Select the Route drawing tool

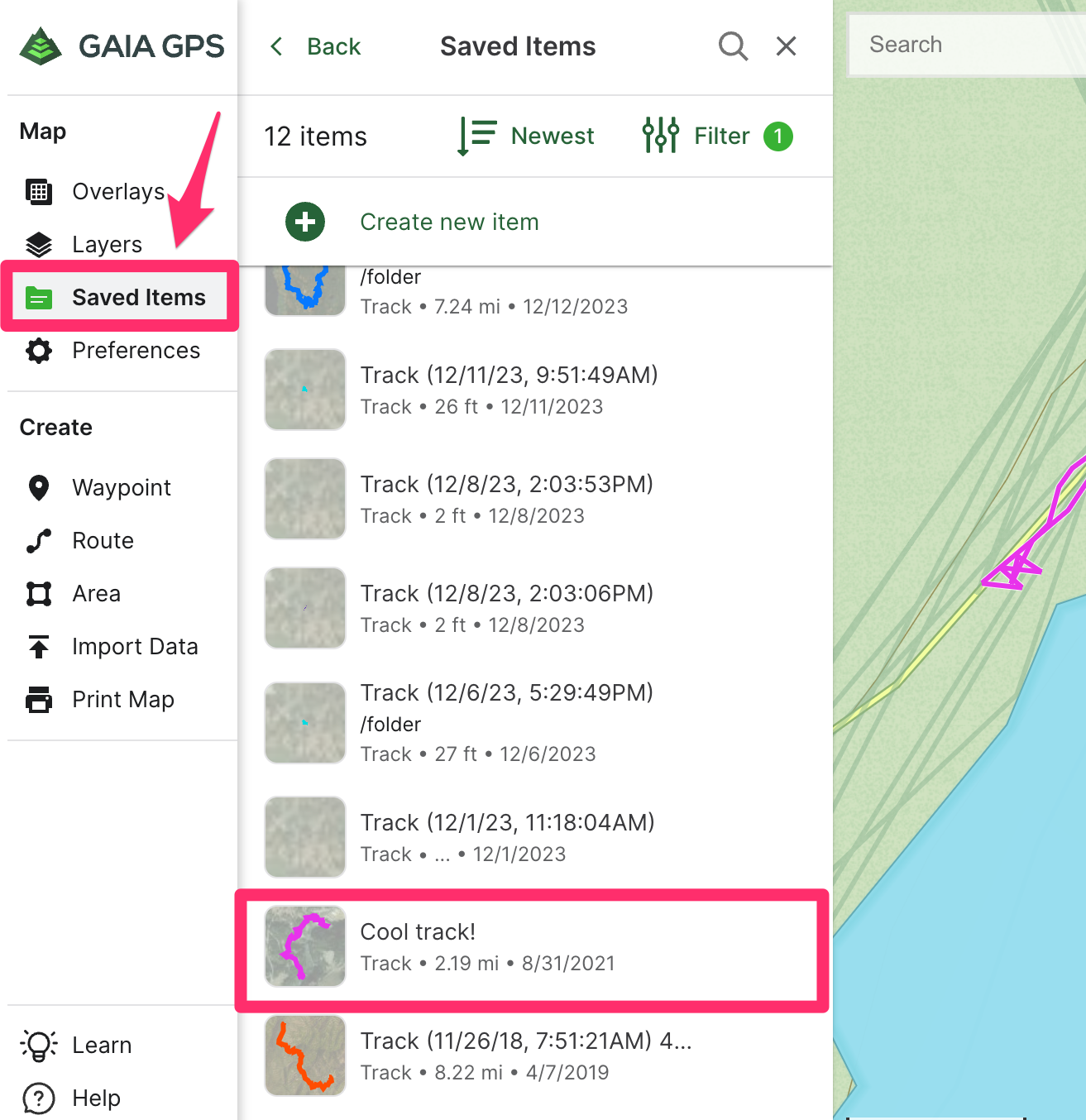tap(39, 541)
